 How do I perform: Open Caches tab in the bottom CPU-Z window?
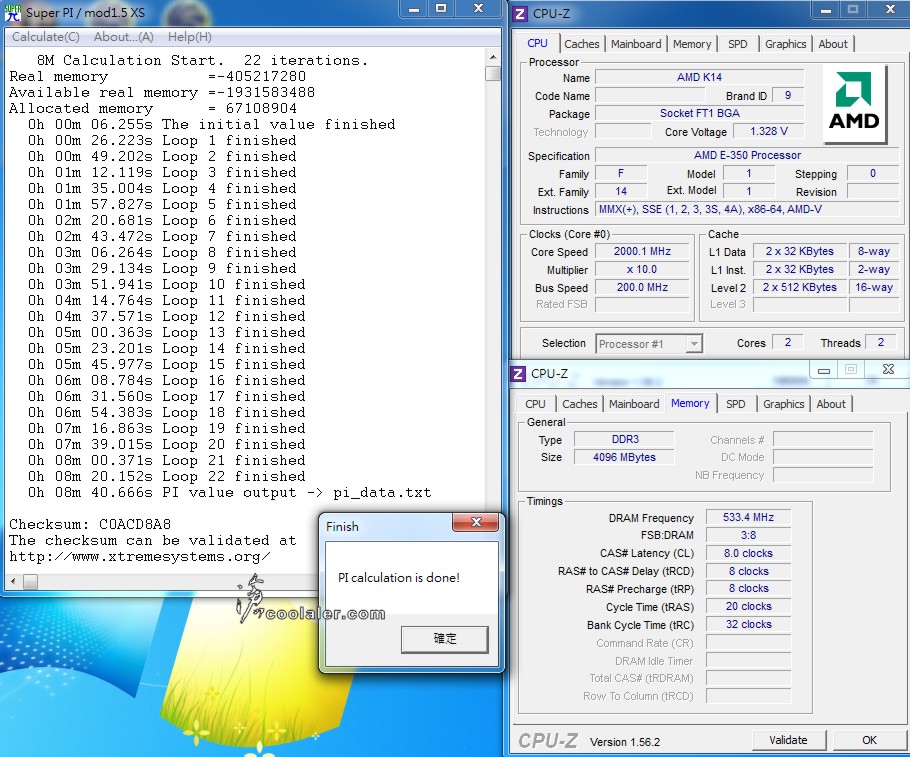pyautogui.click(x=579, y=404)
